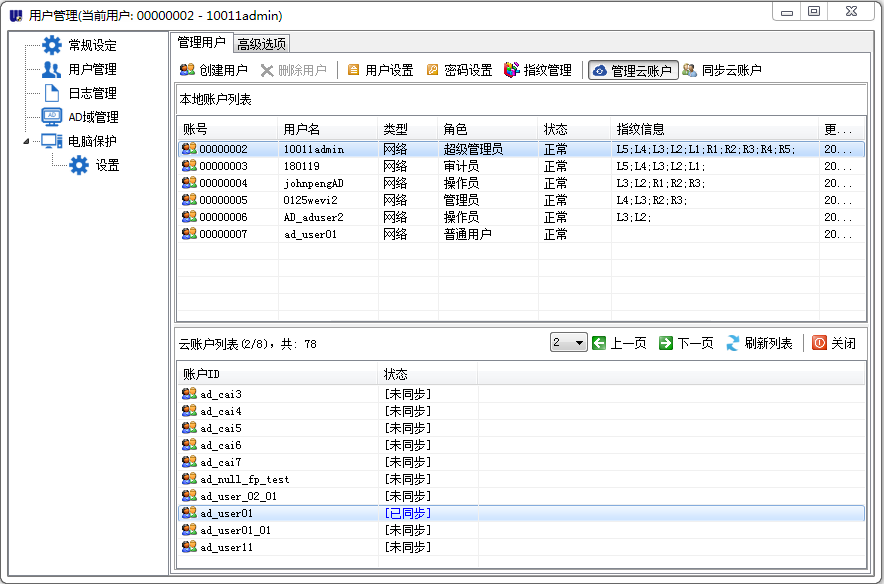Click cloud account icon for ad_user11
The height and width of the screenshot is (584, 884).
tap(189, 546)
